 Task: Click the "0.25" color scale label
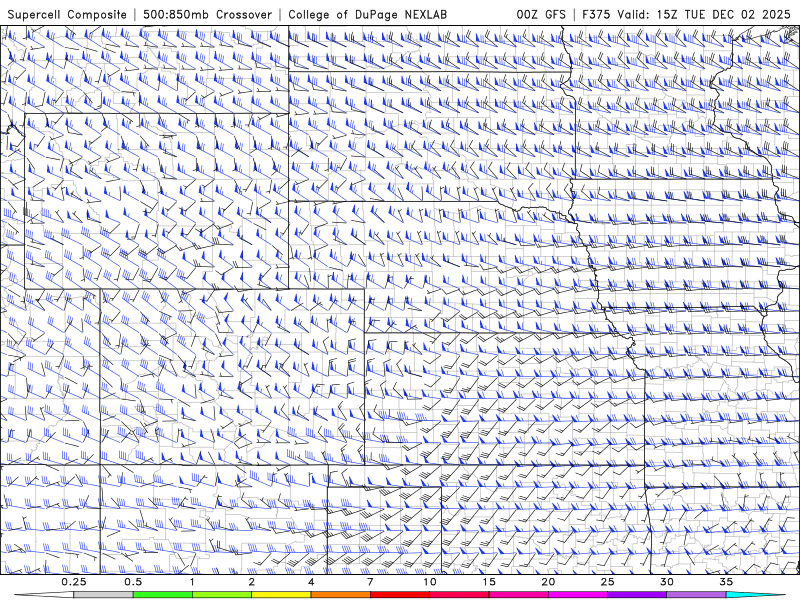click(74, 582)
